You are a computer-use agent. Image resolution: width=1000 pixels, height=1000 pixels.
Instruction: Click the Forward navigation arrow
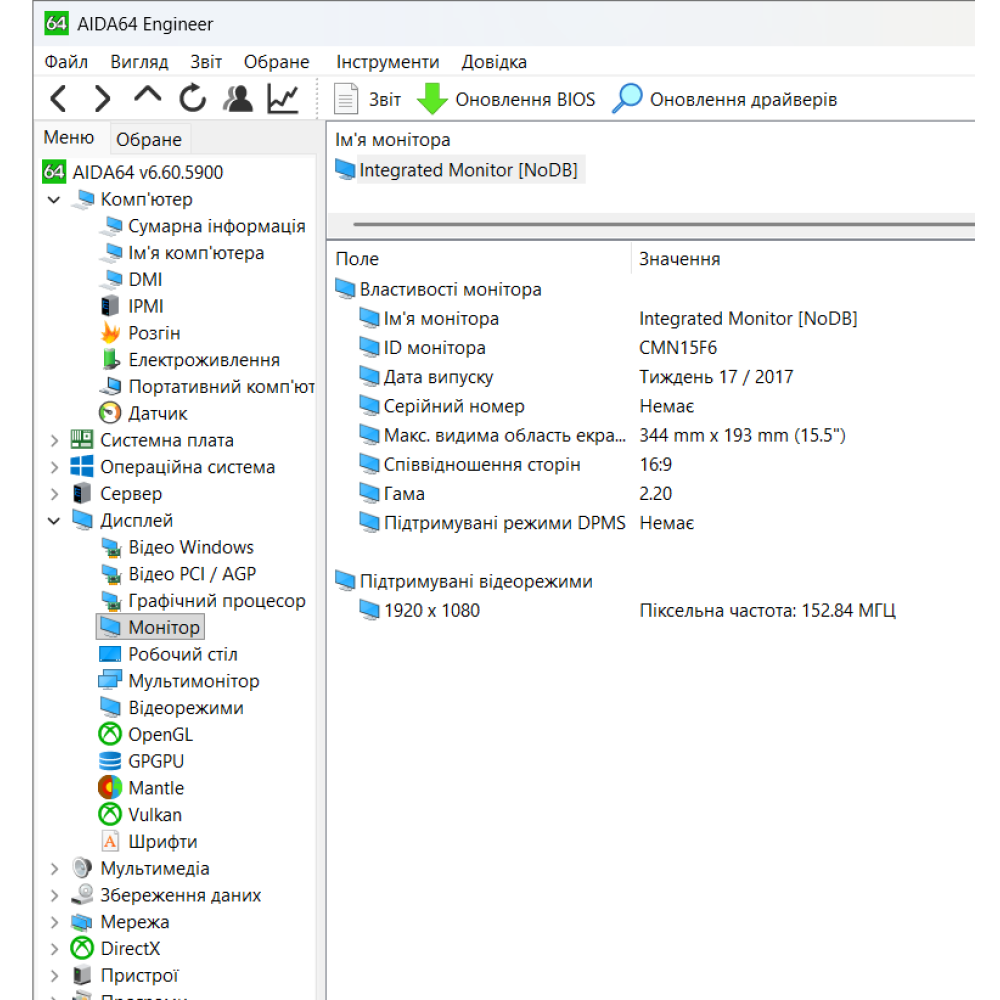102,99
